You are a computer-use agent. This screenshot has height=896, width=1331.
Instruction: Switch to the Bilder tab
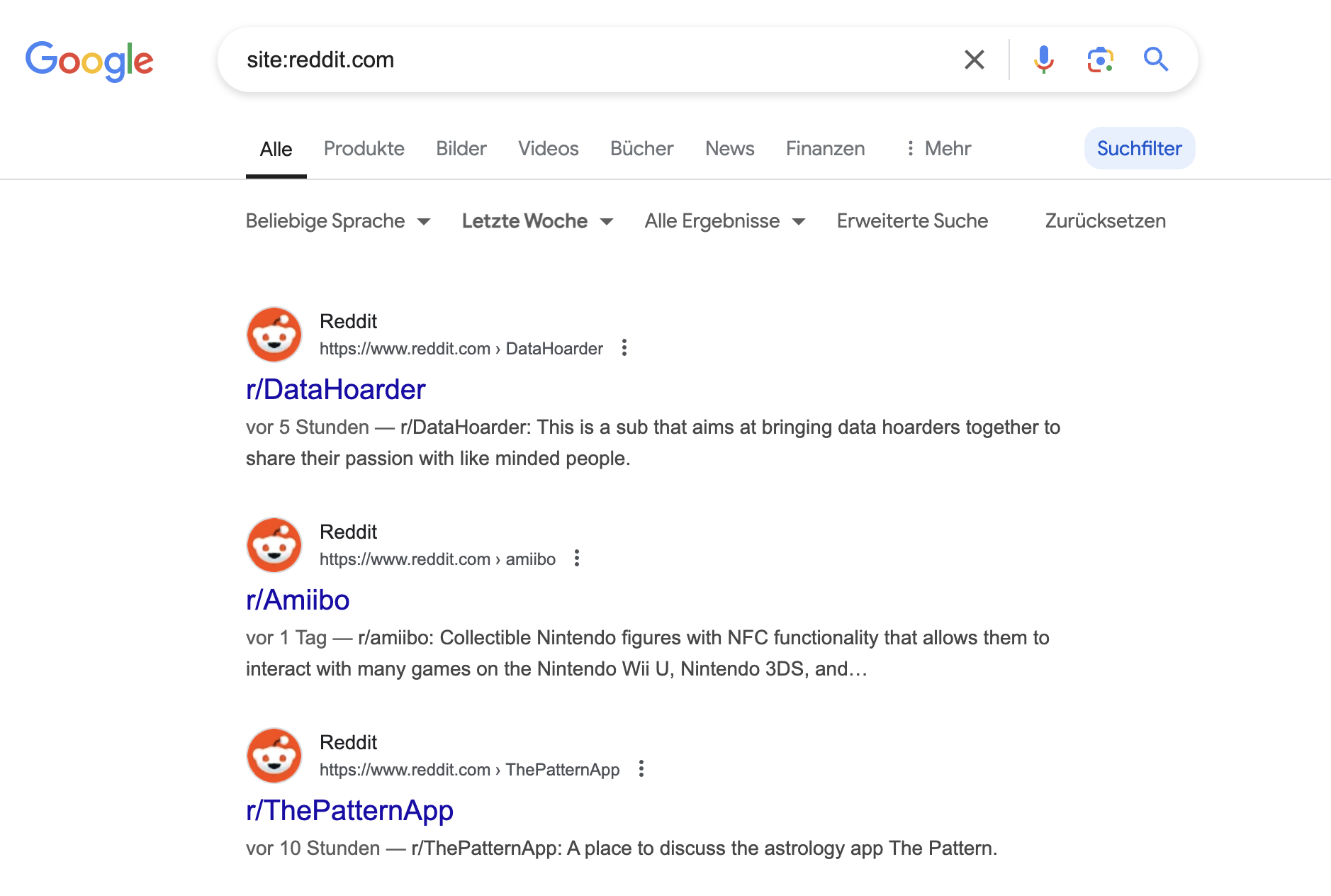461,148
